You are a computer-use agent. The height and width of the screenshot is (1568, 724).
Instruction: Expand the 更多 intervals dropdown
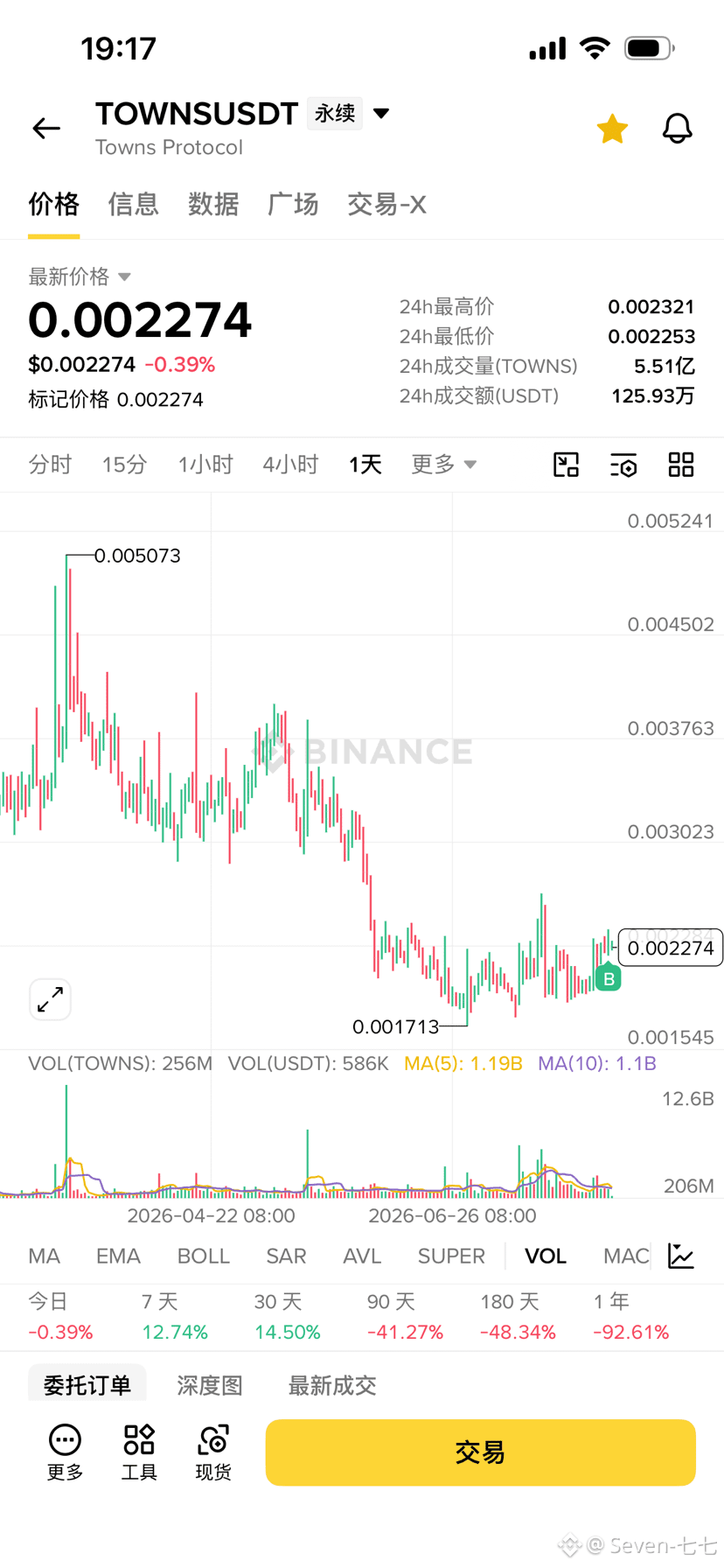coord(444,465)
